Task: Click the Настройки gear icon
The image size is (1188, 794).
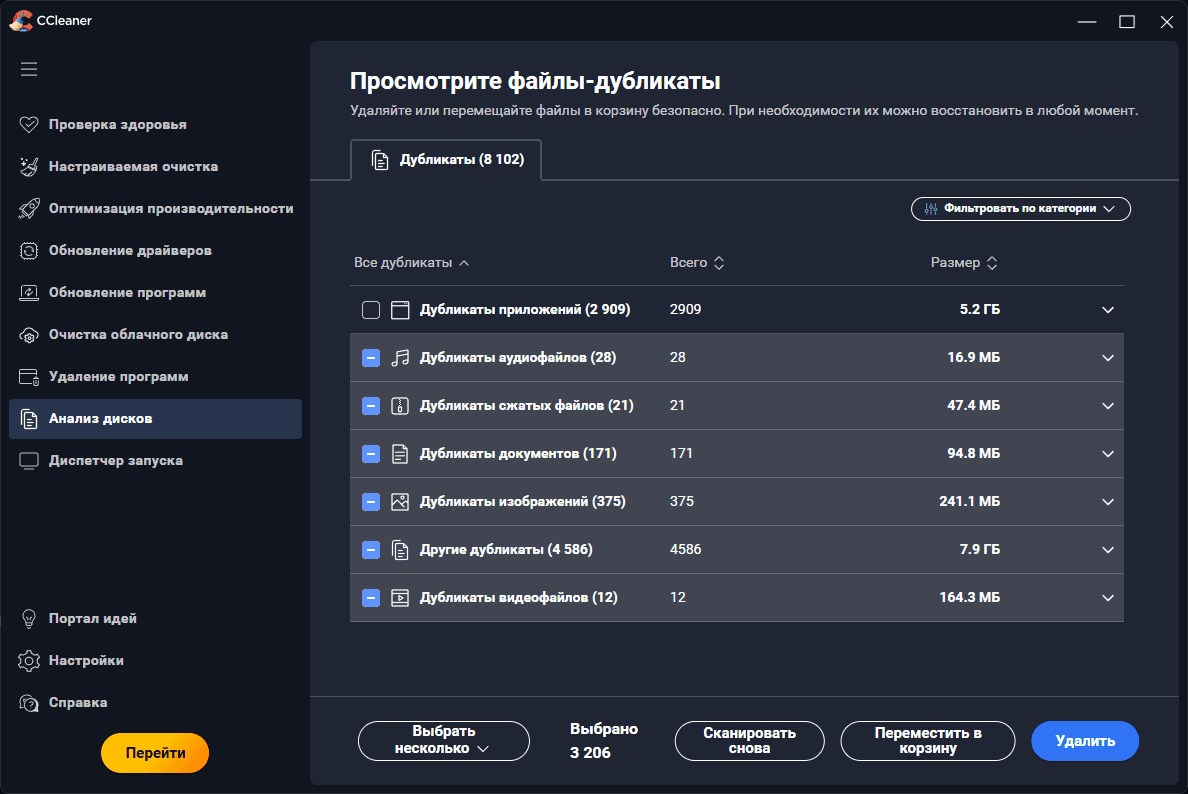Action: [29, 661]
